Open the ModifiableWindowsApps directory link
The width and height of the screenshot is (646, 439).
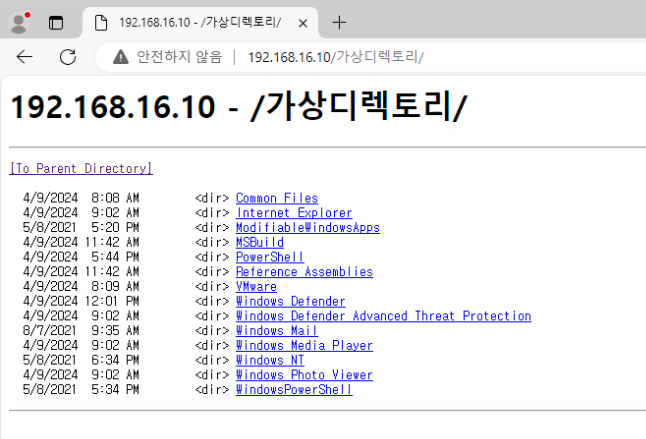(x=308, y=227)
